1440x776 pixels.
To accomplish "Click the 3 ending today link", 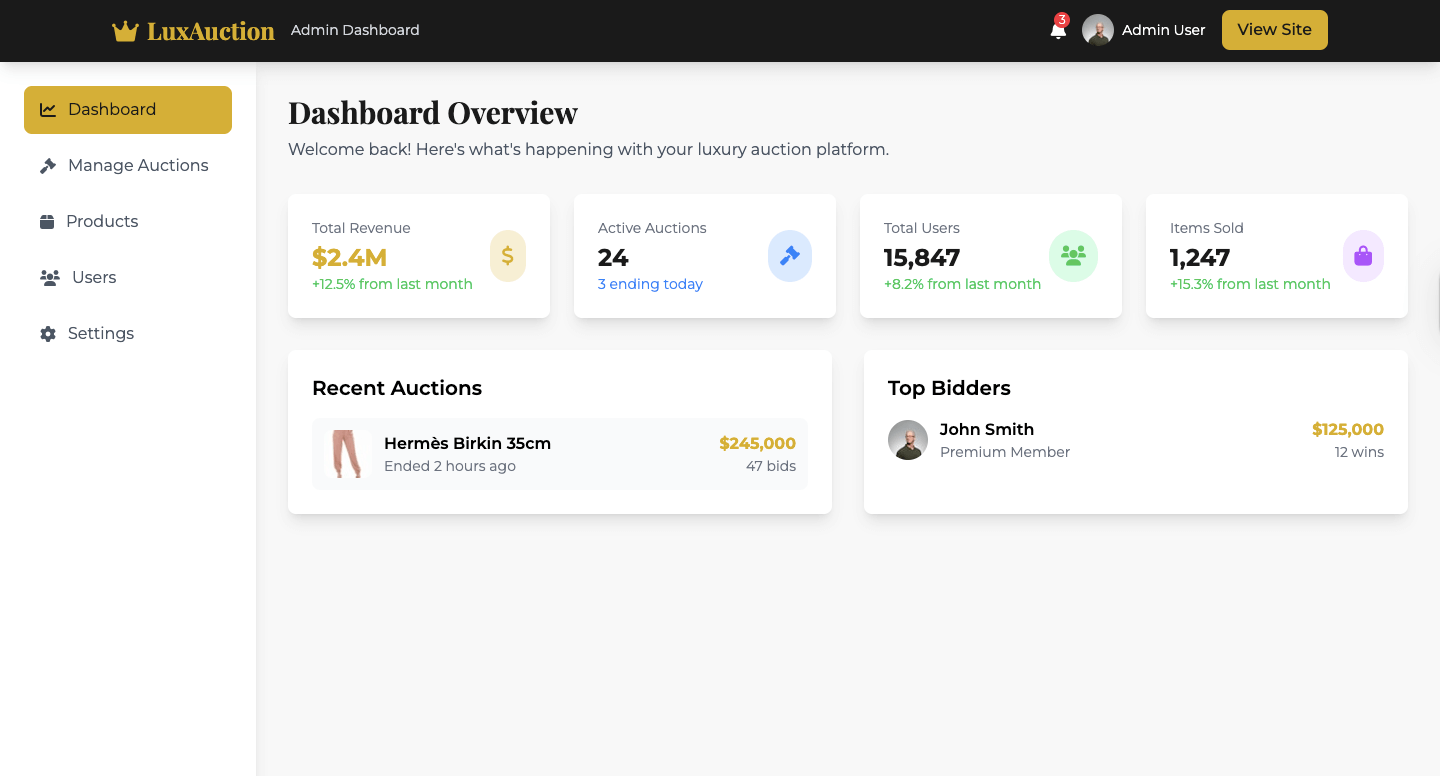I will 650,284.
